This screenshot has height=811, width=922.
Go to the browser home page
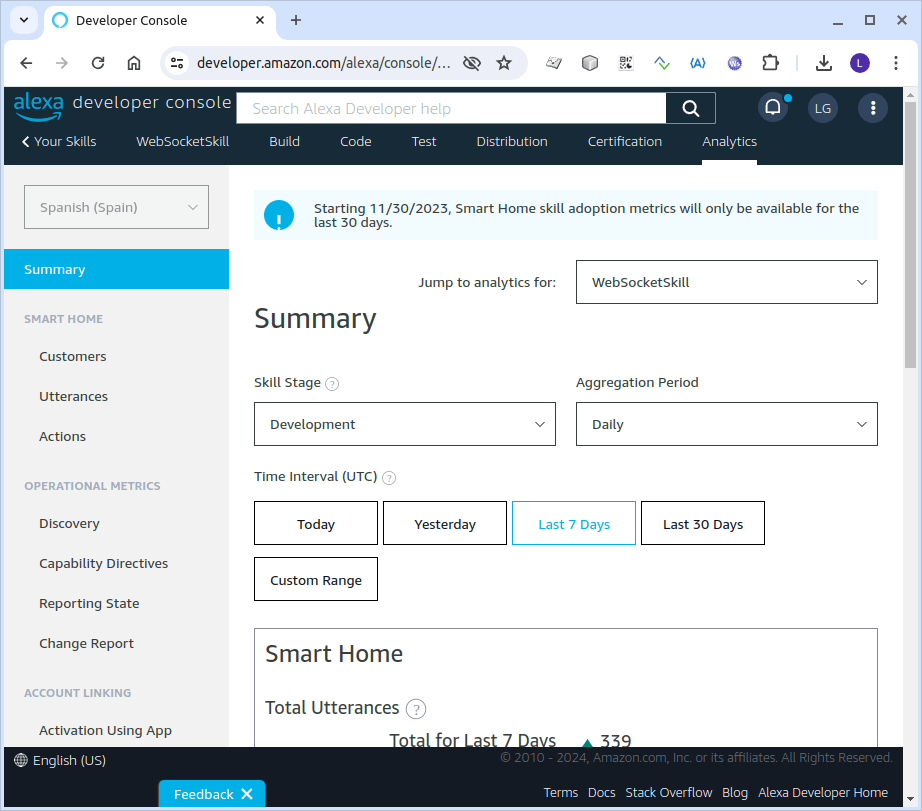[x=134, y=63]
